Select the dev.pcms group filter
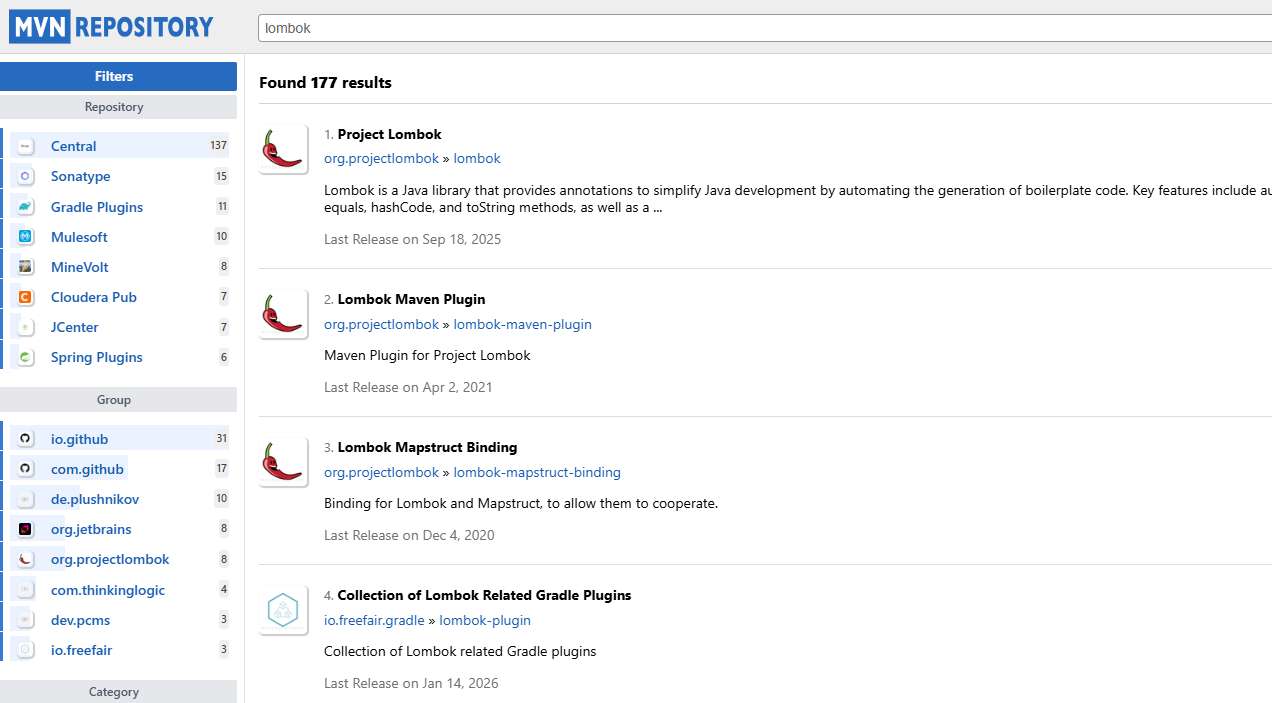 [x=81, y=620]
